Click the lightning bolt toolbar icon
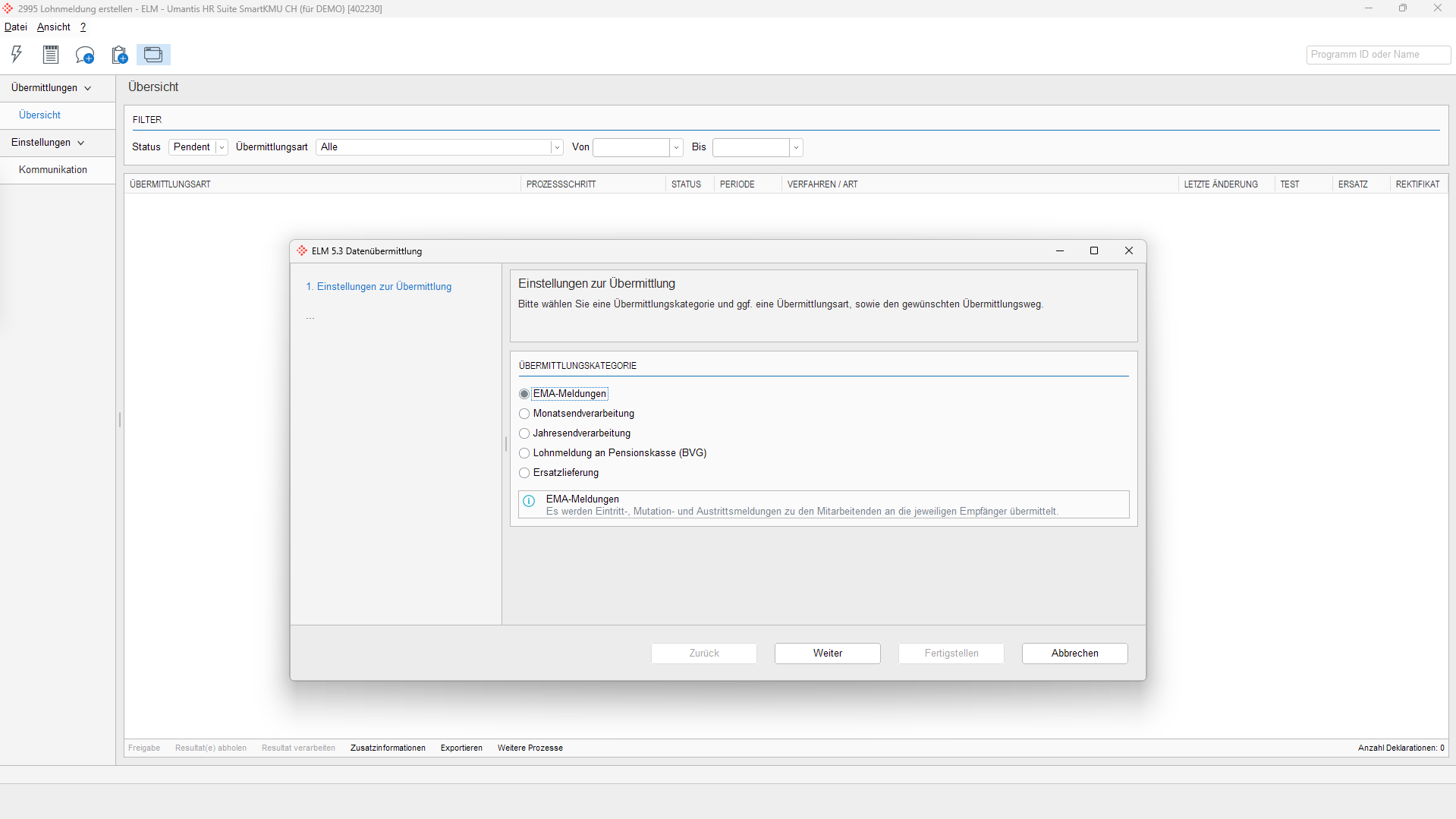1456x819 pixels. (17, 55)
